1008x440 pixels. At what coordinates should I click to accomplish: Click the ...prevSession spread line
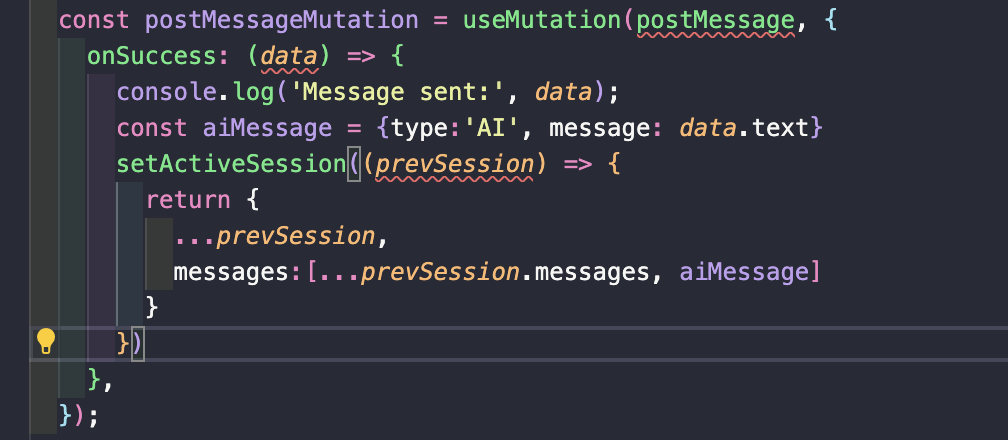click(x=282, y=237)
